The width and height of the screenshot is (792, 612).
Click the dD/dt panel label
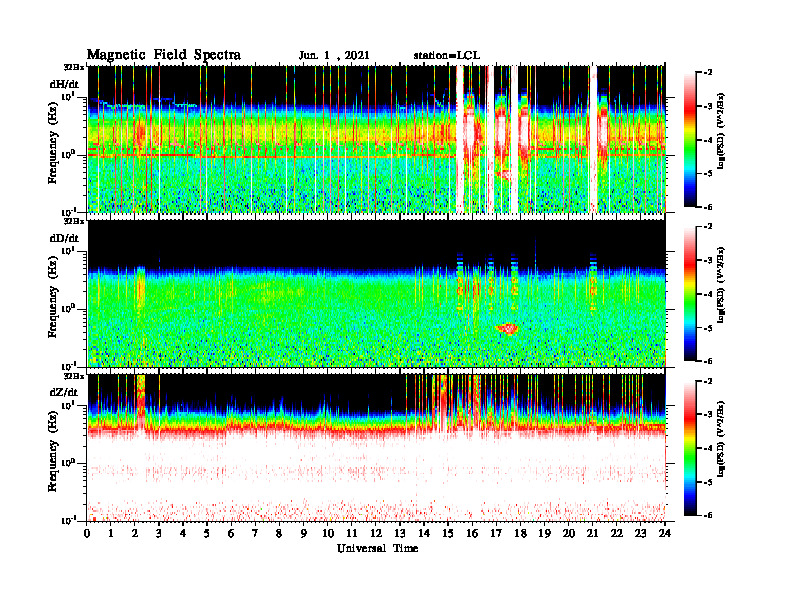pos(64,238)
